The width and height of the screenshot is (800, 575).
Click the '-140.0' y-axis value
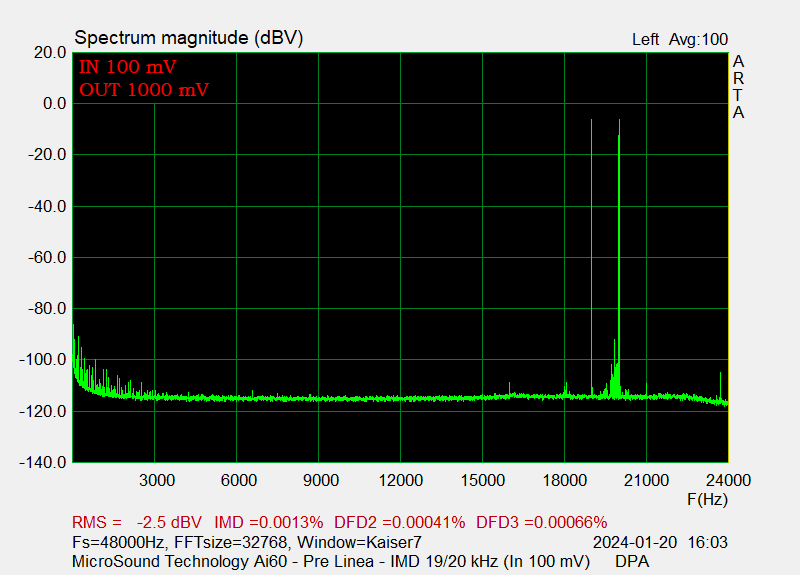43,463
